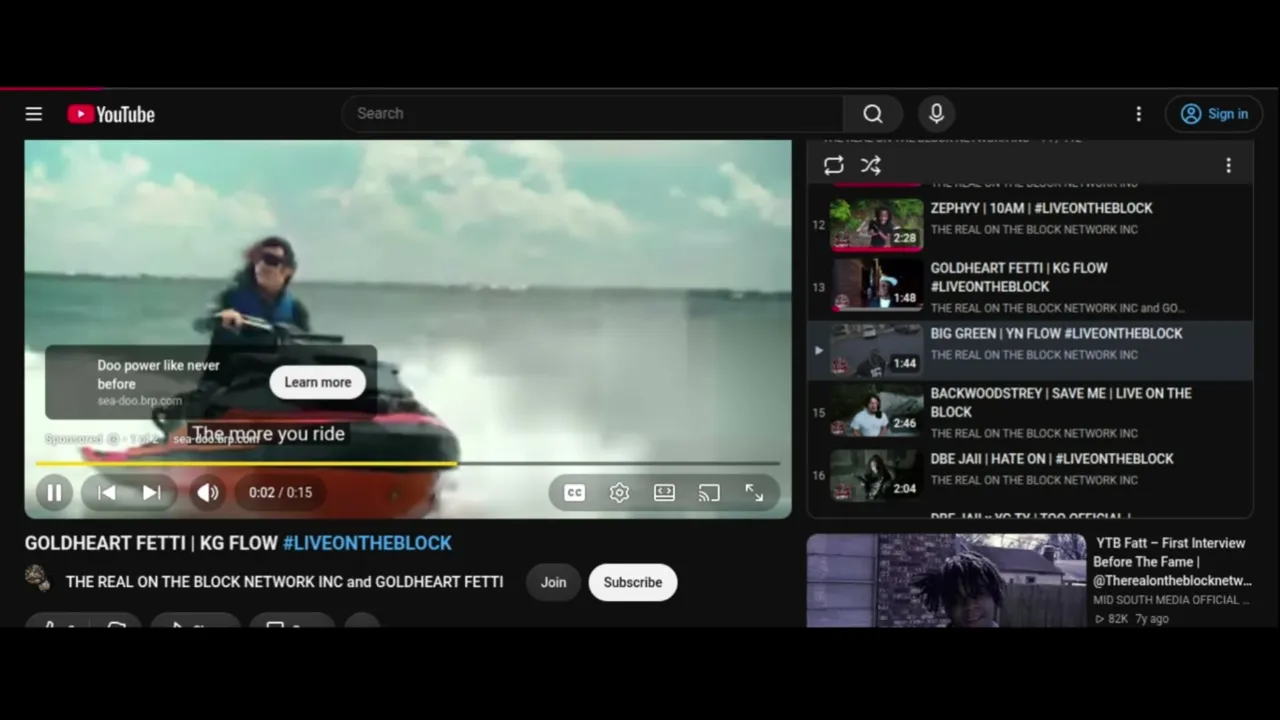The height and width of the screenshot is (720, 1280).
Task: Click the MID SOUTH MEDIA OFFICIAL channel name
Action: pos(1172,600)
